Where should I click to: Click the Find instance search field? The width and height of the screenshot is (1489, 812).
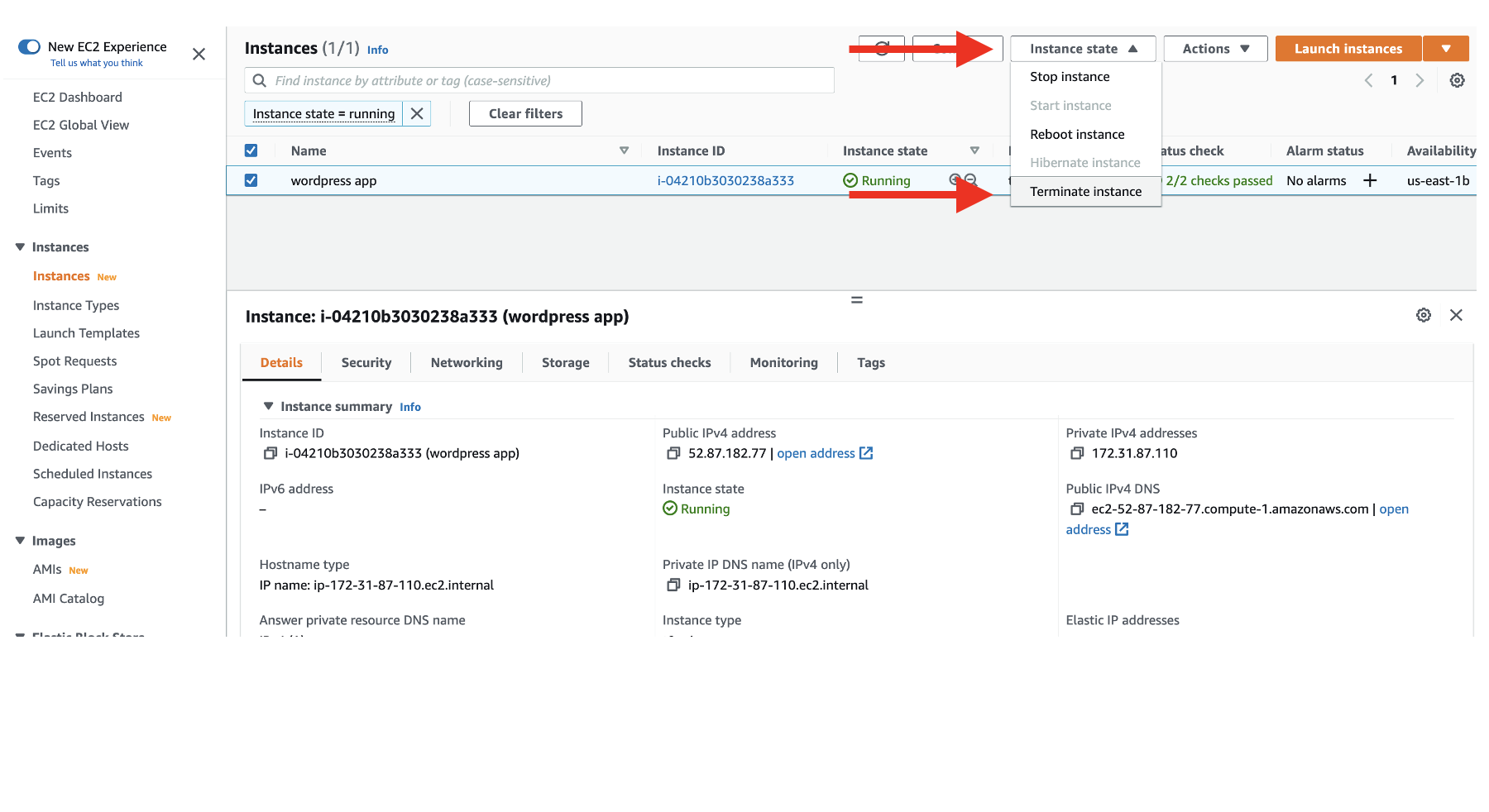click(539, 80)
